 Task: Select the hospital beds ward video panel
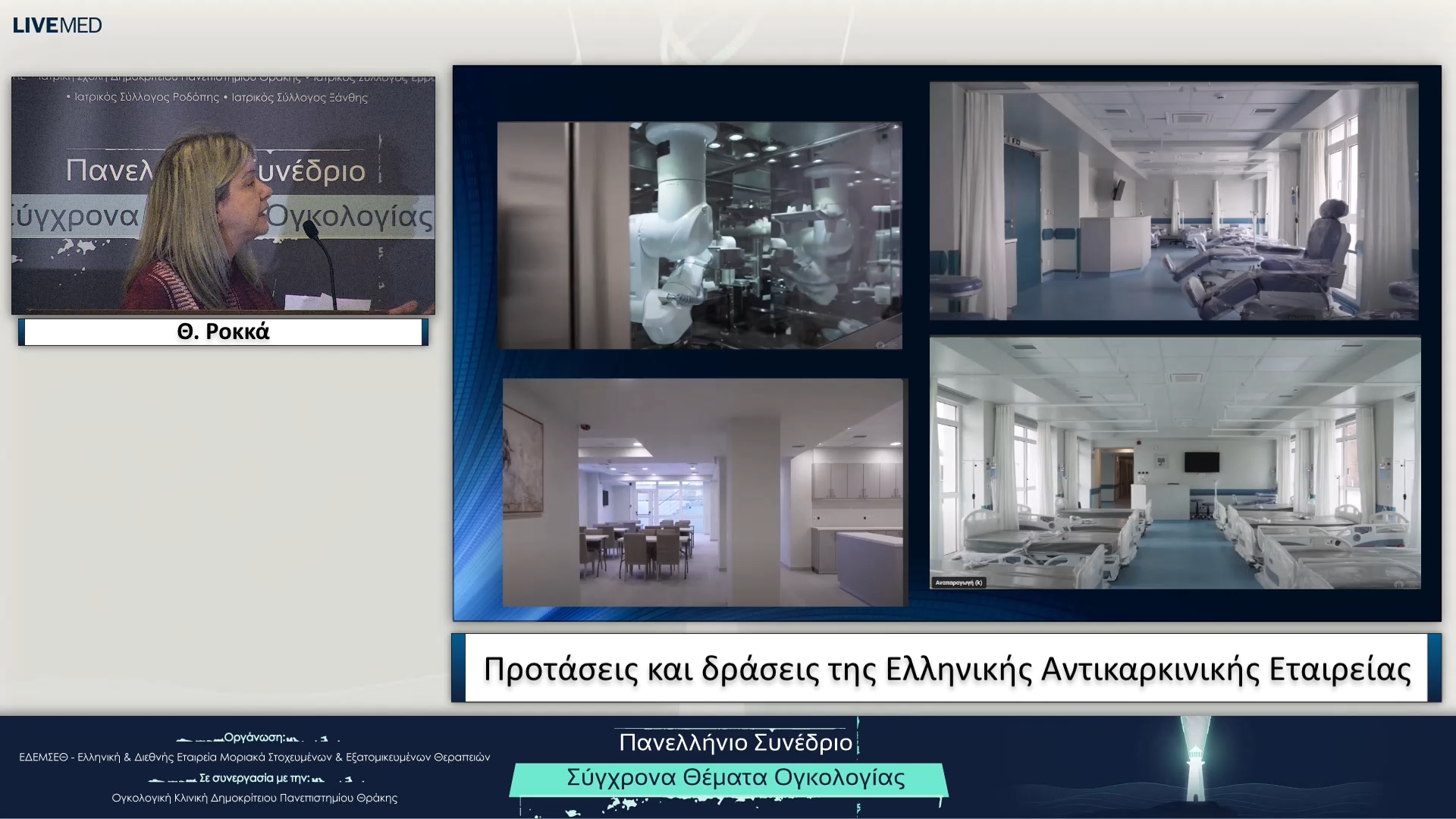(1175, 463)
